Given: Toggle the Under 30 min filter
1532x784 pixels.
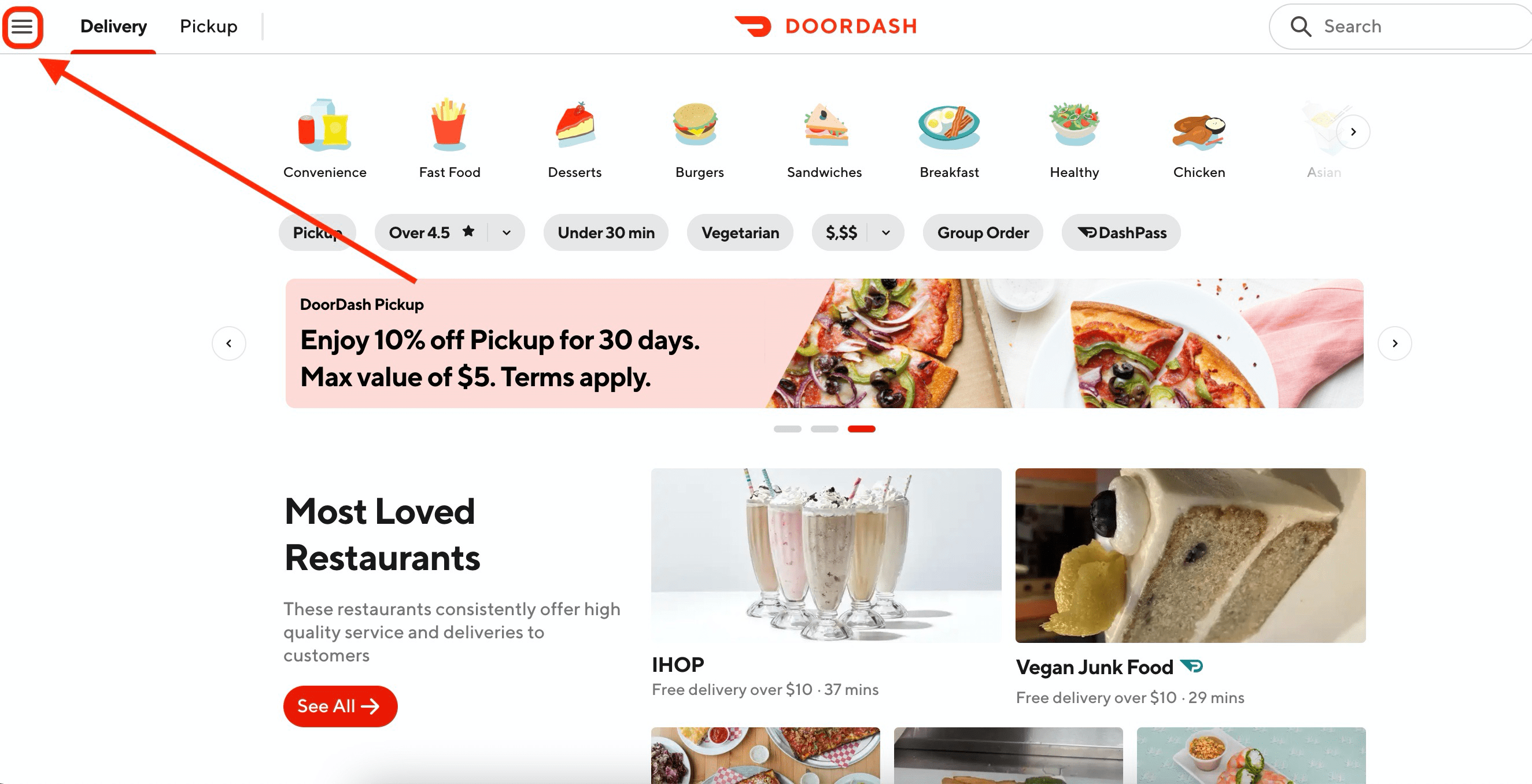Looking at the screenshot, I should pyautogui.click(x=606, y=232).
